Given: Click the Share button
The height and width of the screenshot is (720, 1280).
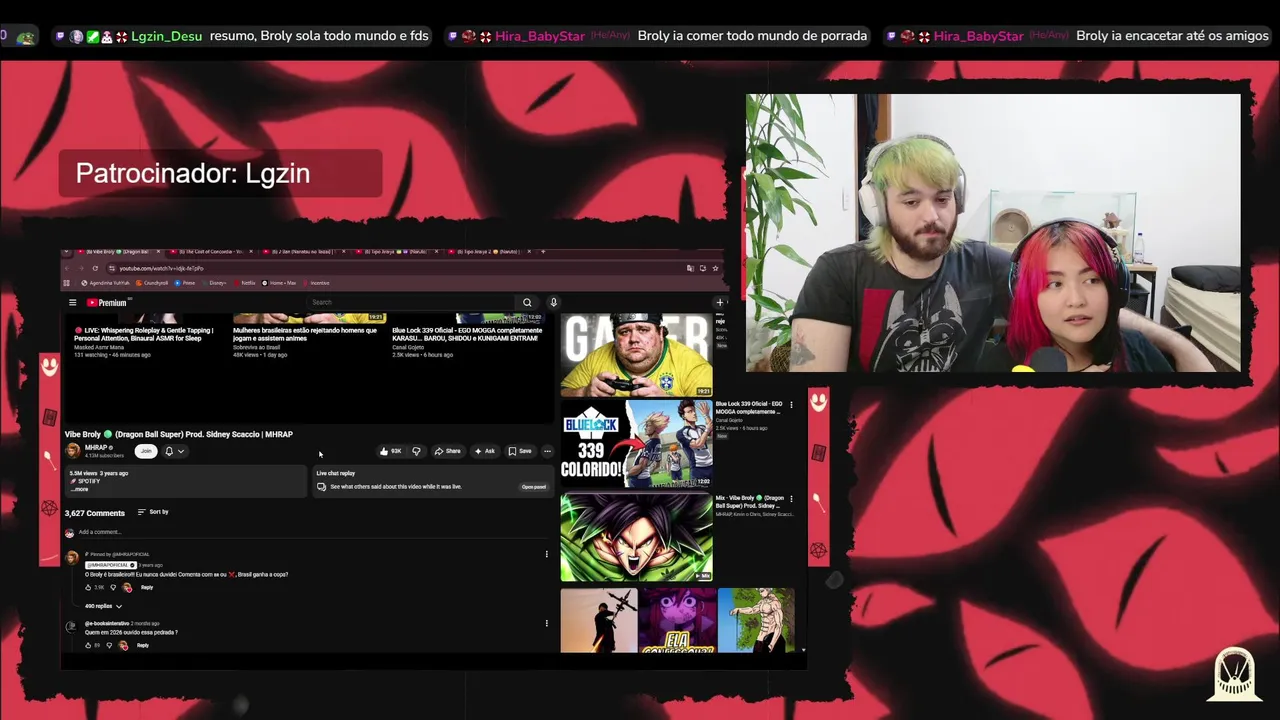Looking at the screenshot, I should [448, 451].
